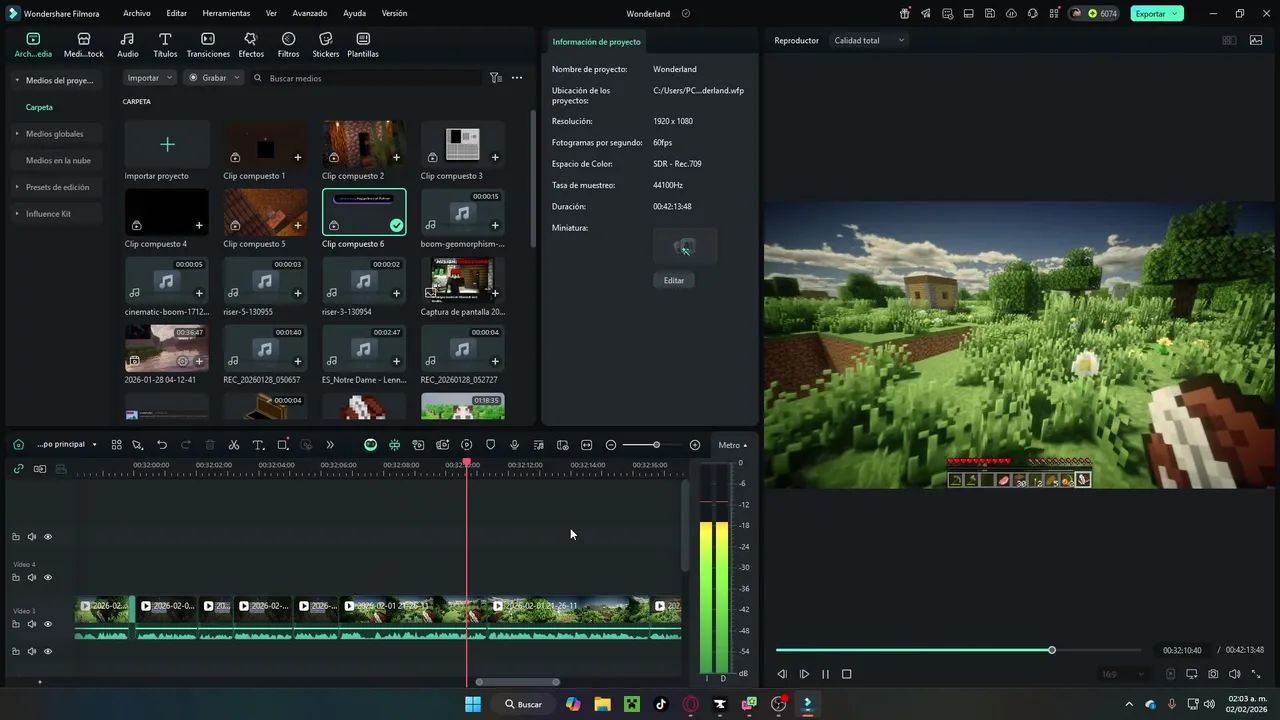Toggle player volume speaker icon
Screen dimensions: 1280x720
click(1234, 674)
